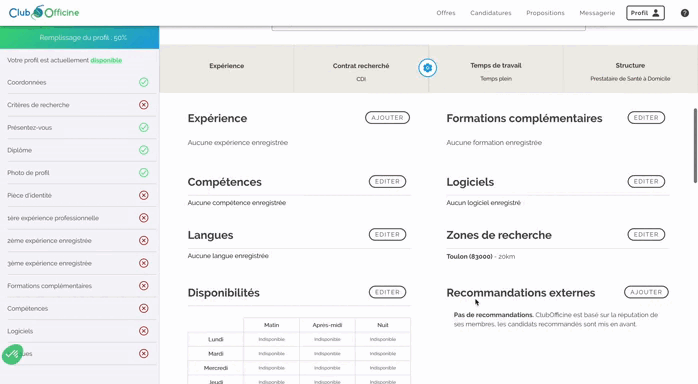698x384 pixels.
Task: Click Coordonnées in the sidebar
Action: coord(27,82)
